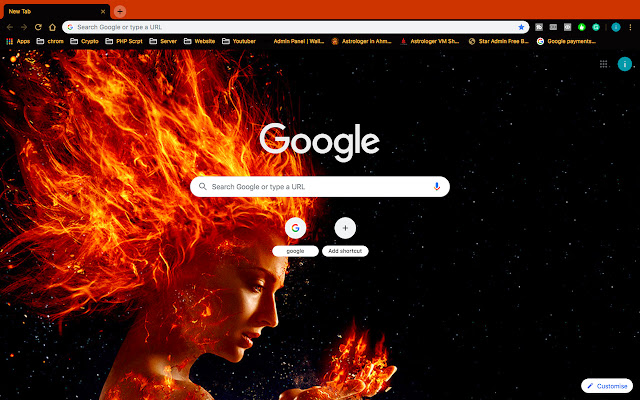
Task: Close the New Tab tab
Action: point(103,11)
